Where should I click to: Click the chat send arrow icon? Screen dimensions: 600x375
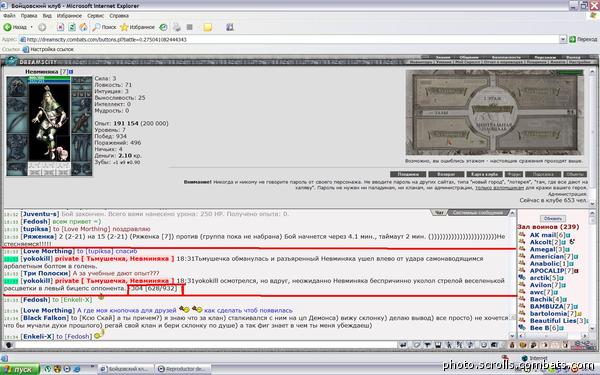coord(403,345)
